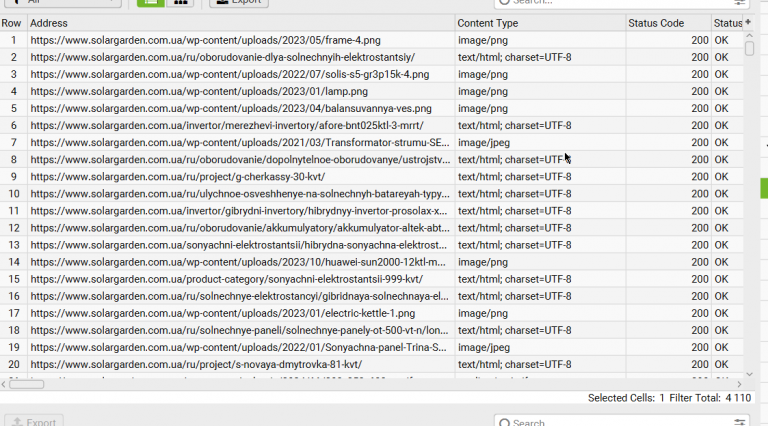
Task: Click image/png content type in row 1
Action: tap(482, 40)
